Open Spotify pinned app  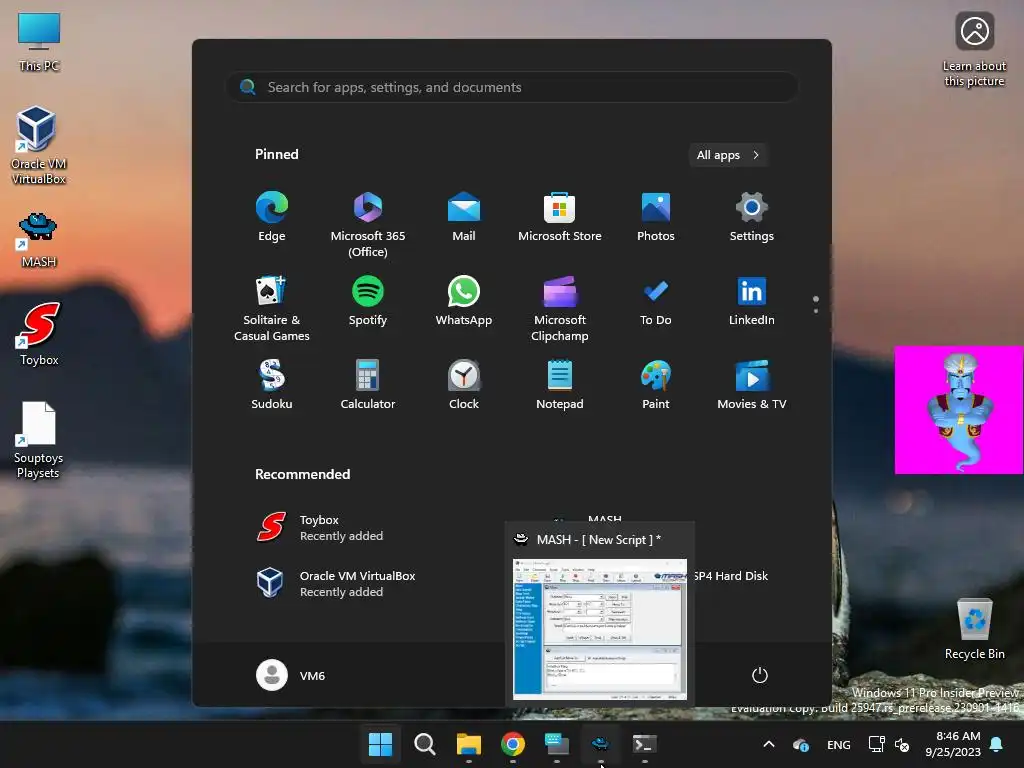tap(368, 302)
